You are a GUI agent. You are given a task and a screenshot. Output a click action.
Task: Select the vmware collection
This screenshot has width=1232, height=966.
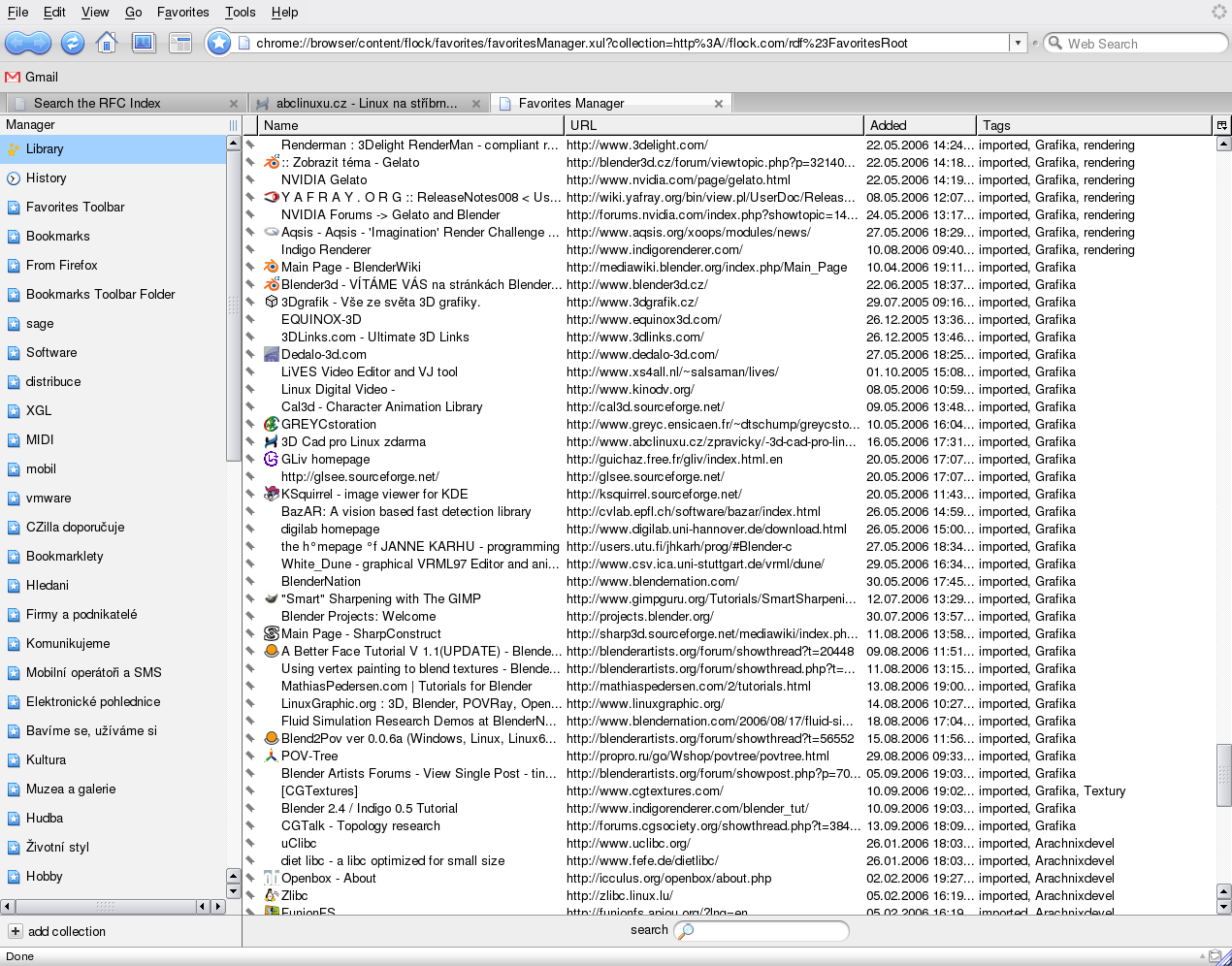(113, 499)
